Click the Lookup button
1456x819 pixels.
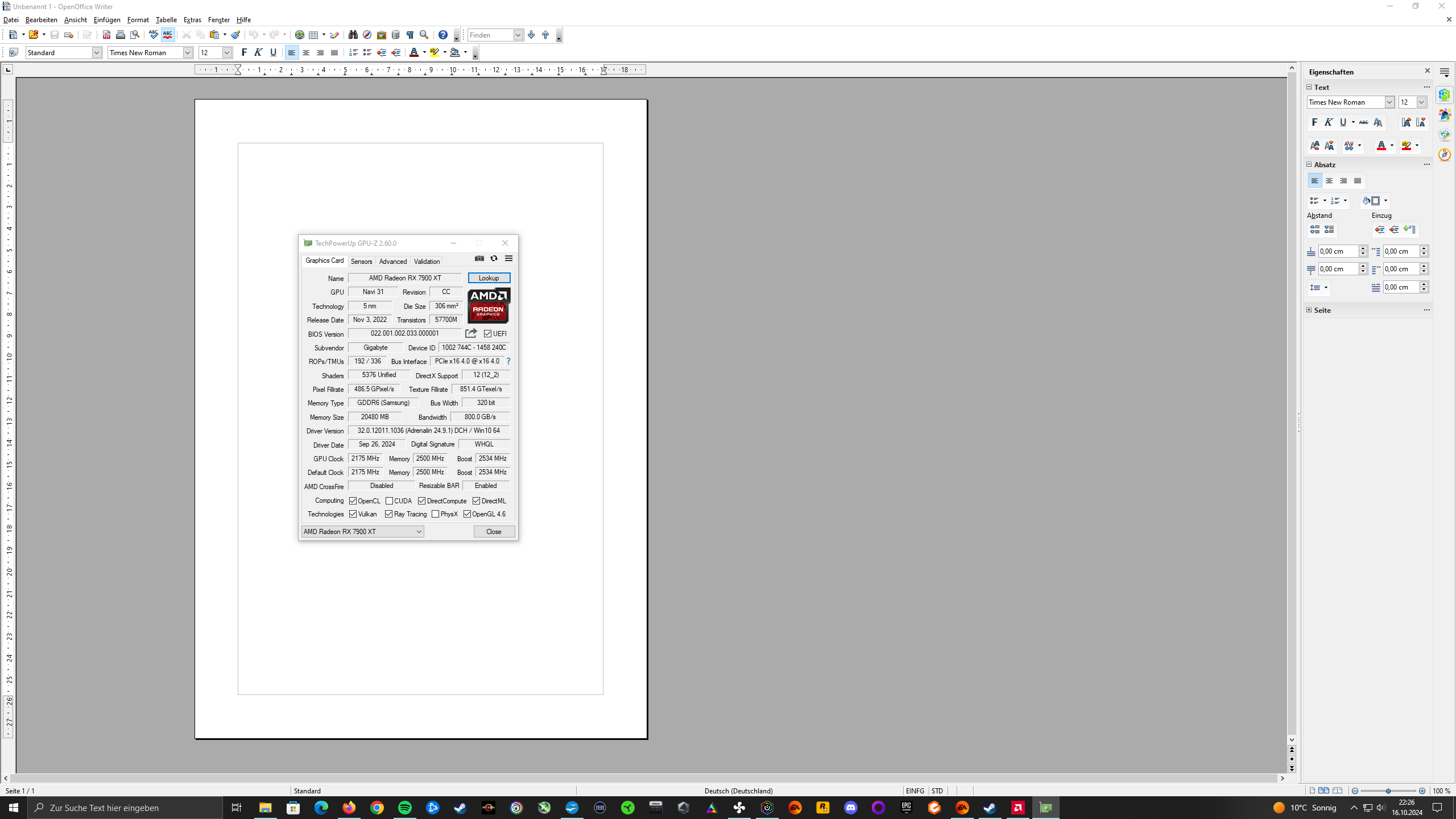(x=489, y=278)
